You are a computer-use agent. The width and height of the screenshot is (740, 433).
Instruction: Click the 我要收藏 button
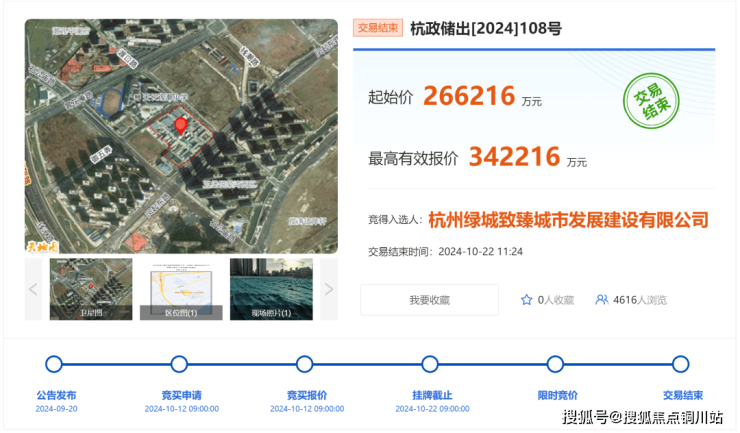[x=429, y=300]
